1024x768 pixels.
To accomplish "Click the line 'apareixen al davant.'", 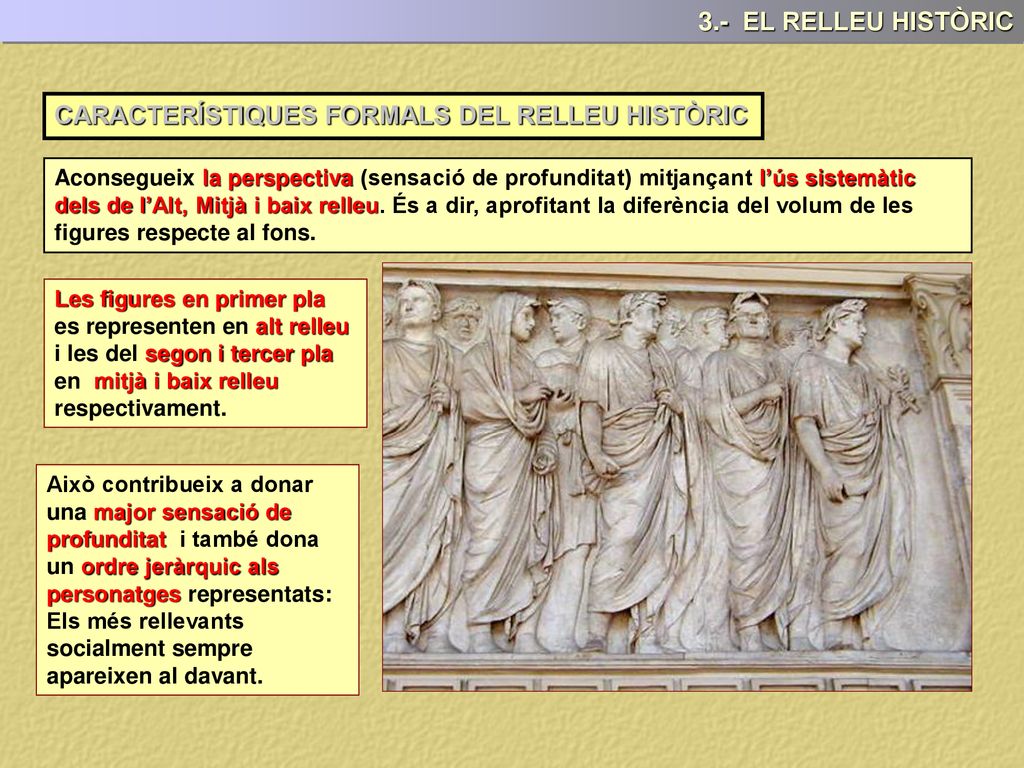I will [x=155, y=676].
